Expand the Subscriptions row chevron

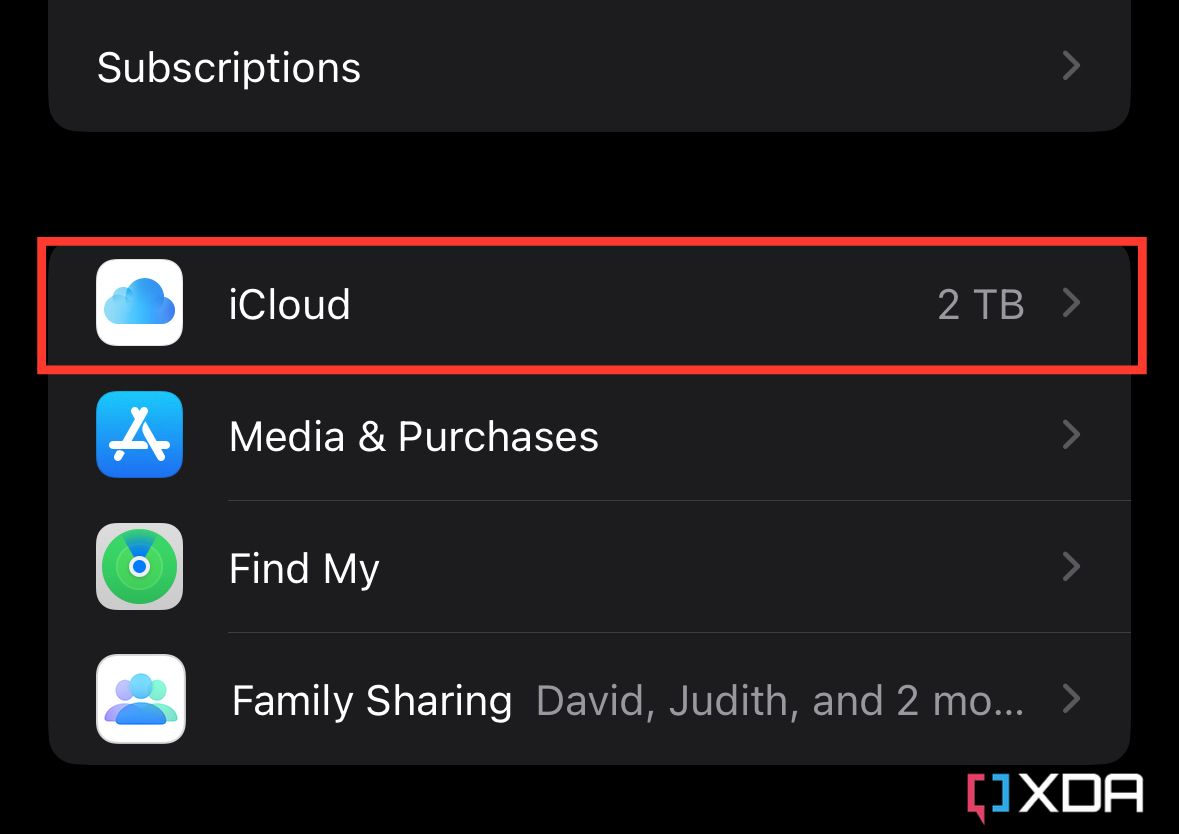click(1071, 67)
